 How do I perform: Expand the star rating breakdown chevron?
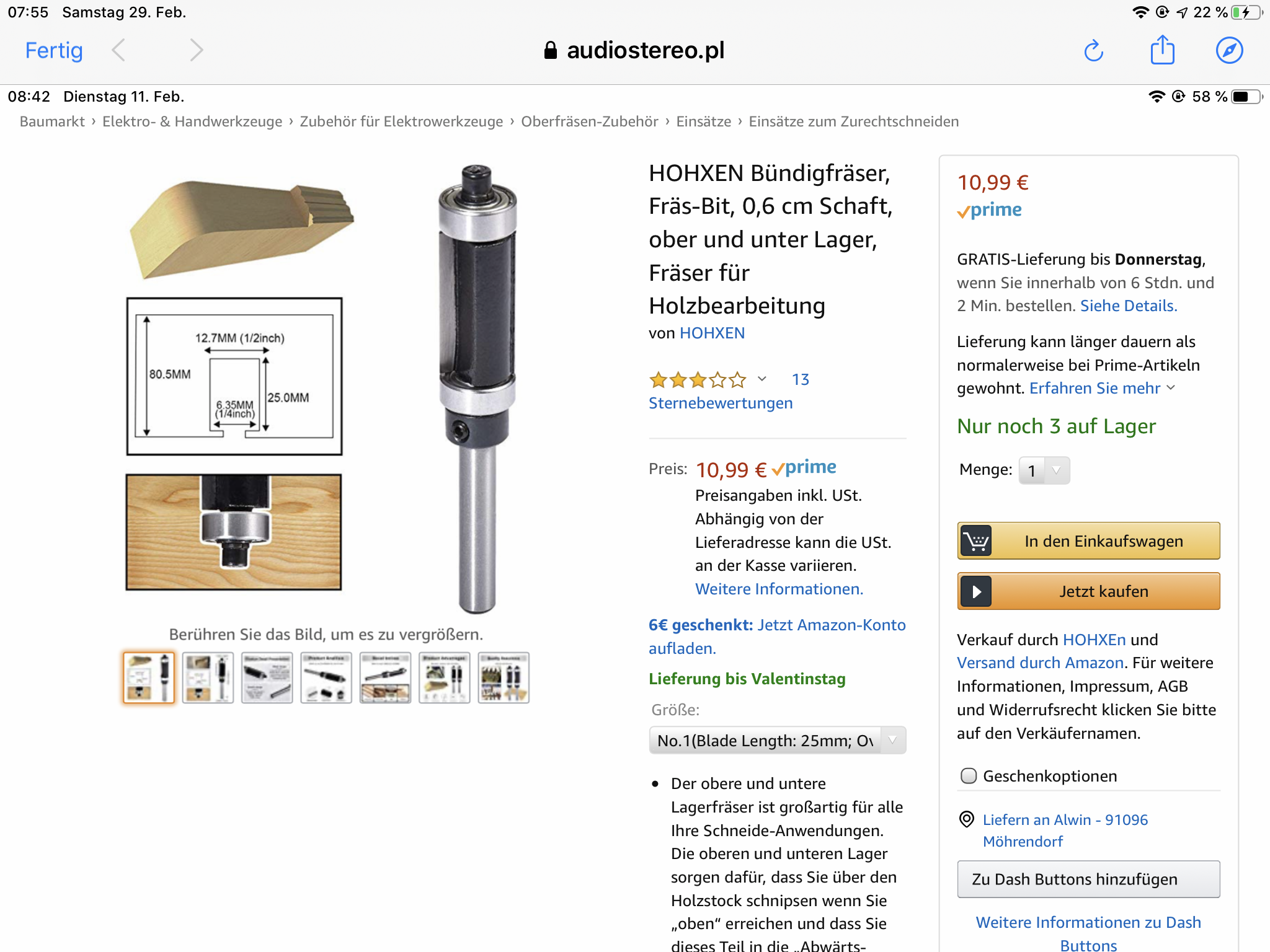coord(762,379)
